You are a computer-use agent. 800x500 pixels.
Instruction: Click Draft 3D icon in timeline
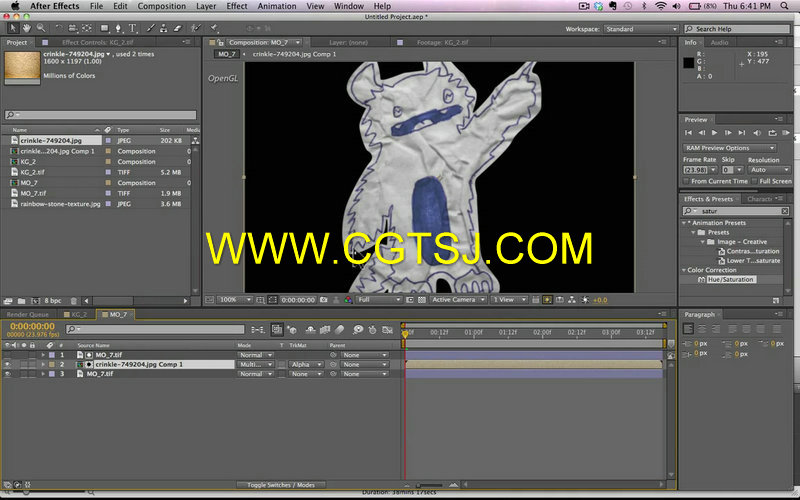pyautogui.click(x=292, y=330)
